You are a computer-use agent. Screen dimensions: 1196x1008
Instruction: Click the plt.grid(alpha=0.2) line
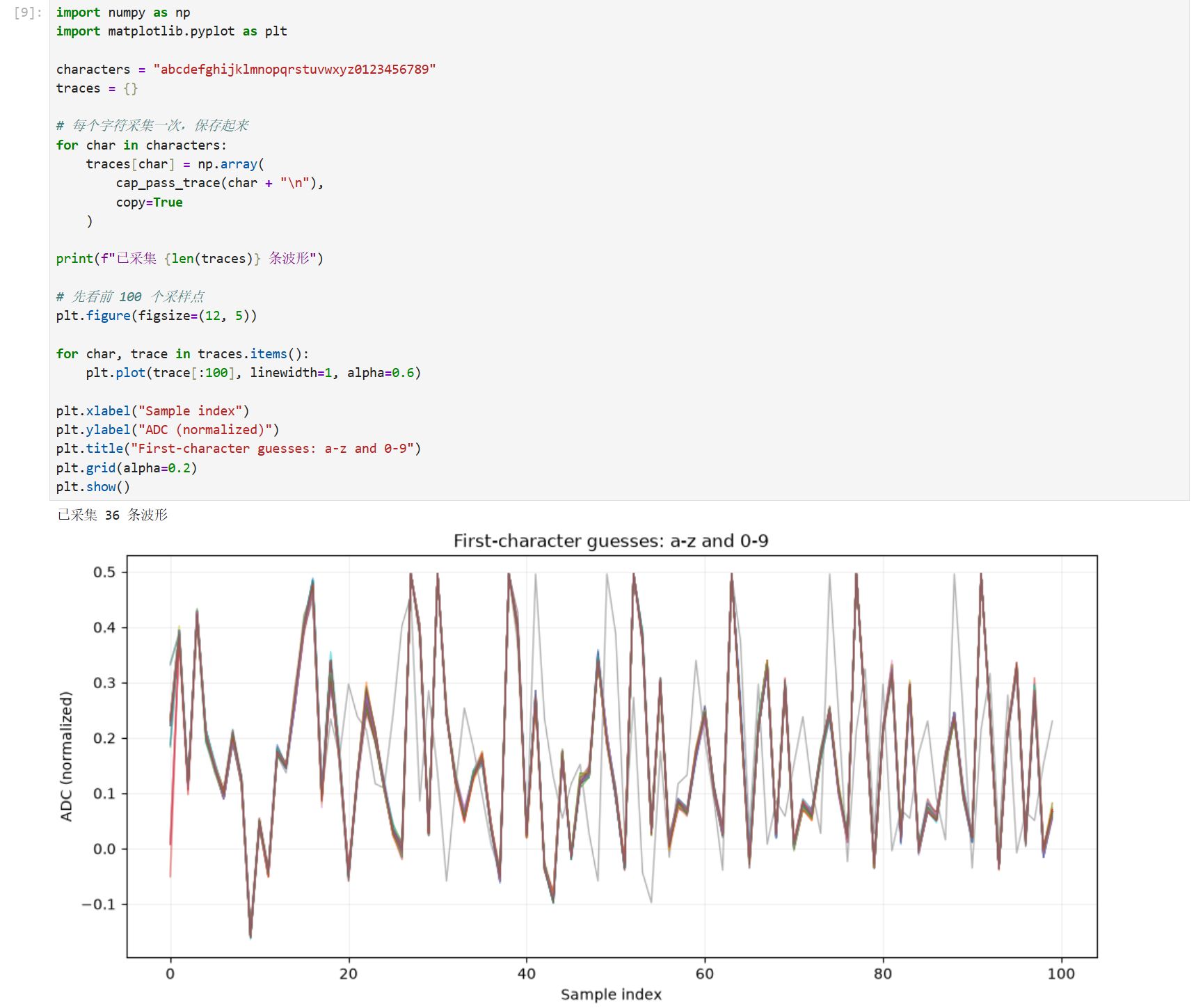tap(127, 468)
